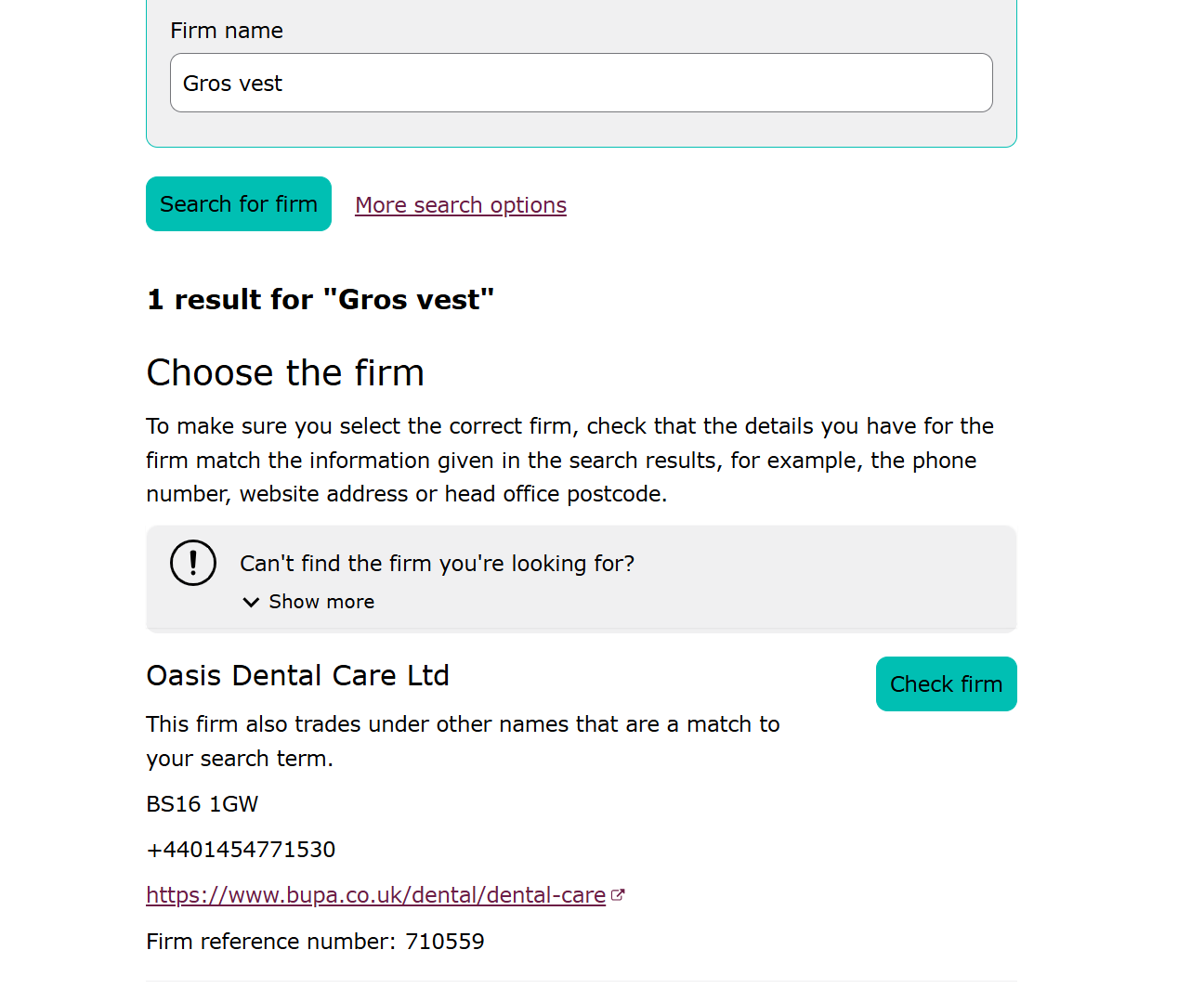The height and width of the screenshot is (1002, 1204).
Task: Click the Choose the firm heading
Action: click(285, 372)
